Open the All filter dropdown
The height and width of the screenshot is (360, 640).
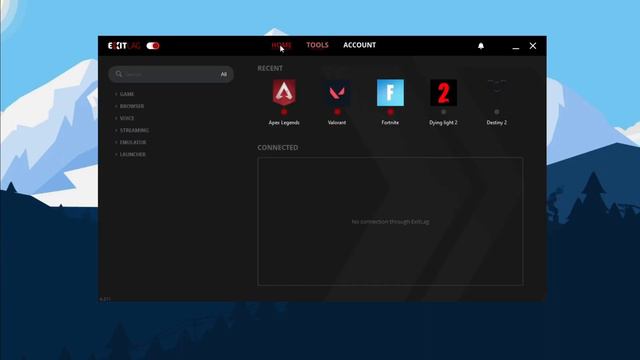[x=224, y=74]
